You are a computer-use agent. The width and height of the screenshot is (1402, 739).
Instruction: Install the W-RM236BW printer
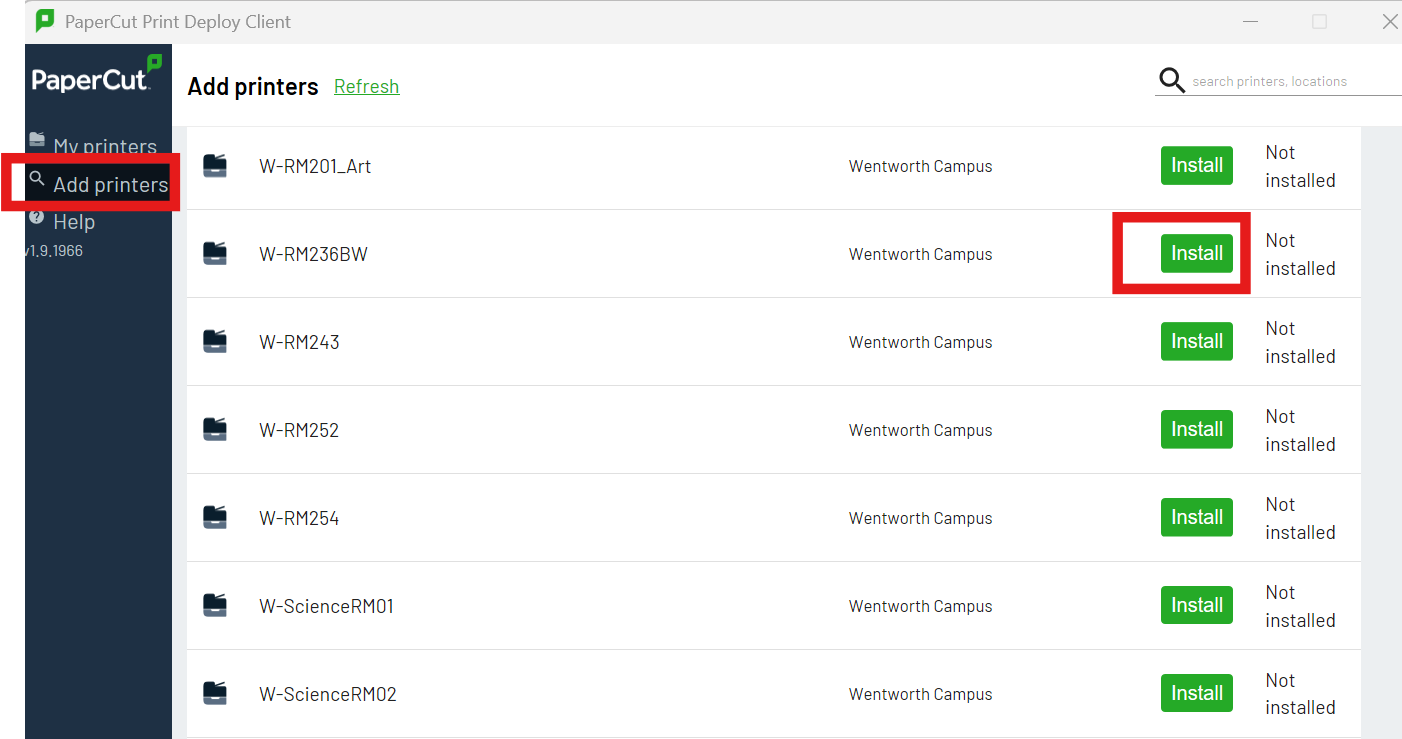pyautogui.click(x=1197, y=254)
